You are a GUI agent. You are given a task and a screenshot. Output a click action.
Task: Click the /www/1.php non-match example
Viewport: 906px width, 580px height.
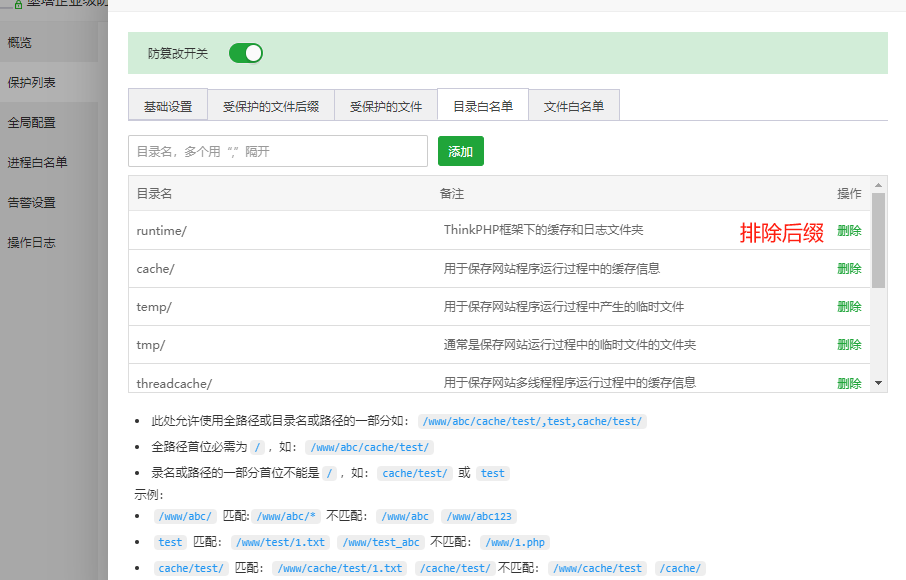tap(515, 542)
